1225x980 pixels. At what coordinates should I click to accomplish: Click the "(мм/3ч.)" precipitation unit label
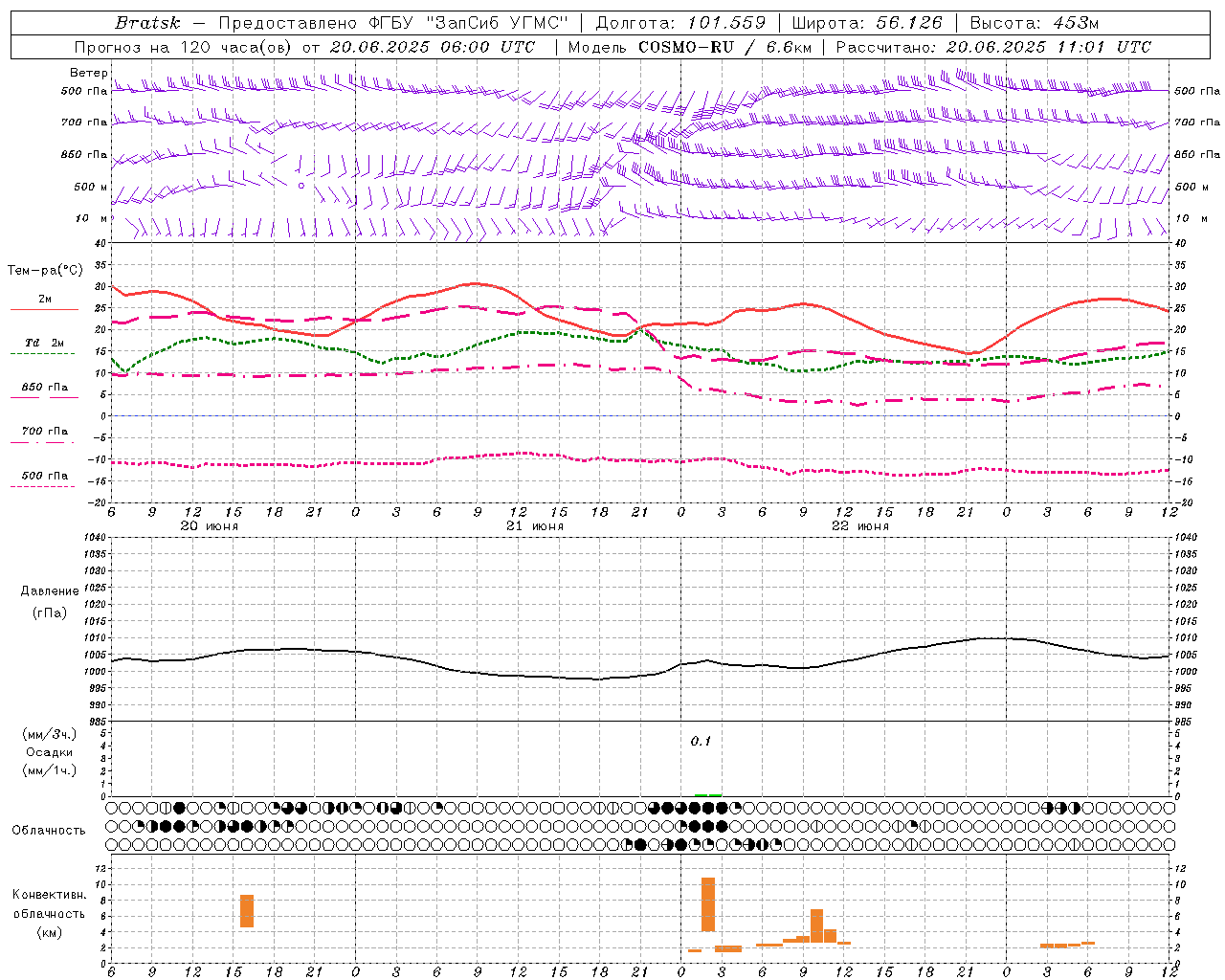point(50,734)
